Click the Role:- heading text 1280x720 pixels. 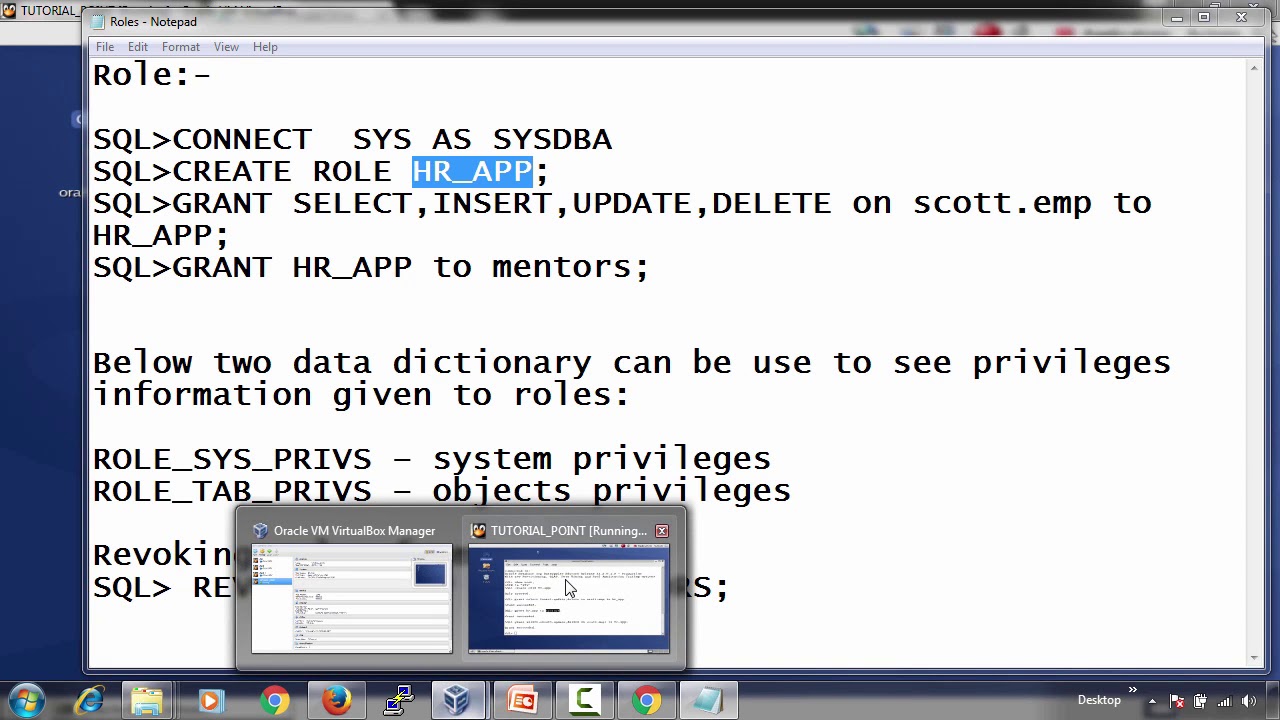coord(152,75)
